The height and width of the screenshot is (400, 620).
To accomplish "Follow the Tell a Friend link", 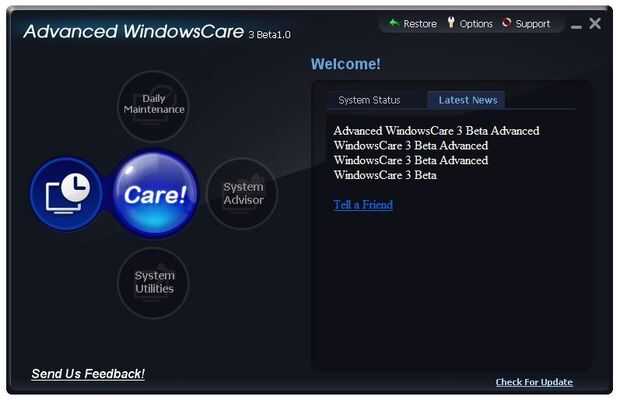I will [x=363, y=205].
